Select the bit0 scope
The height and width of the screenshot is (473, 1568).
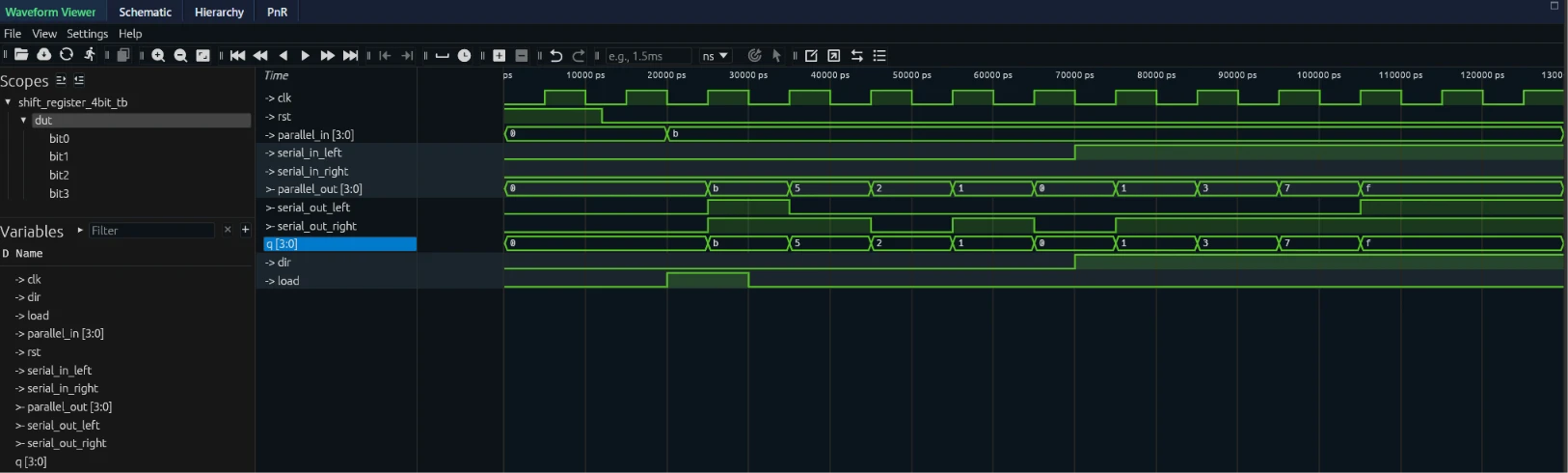pos(59,138)
